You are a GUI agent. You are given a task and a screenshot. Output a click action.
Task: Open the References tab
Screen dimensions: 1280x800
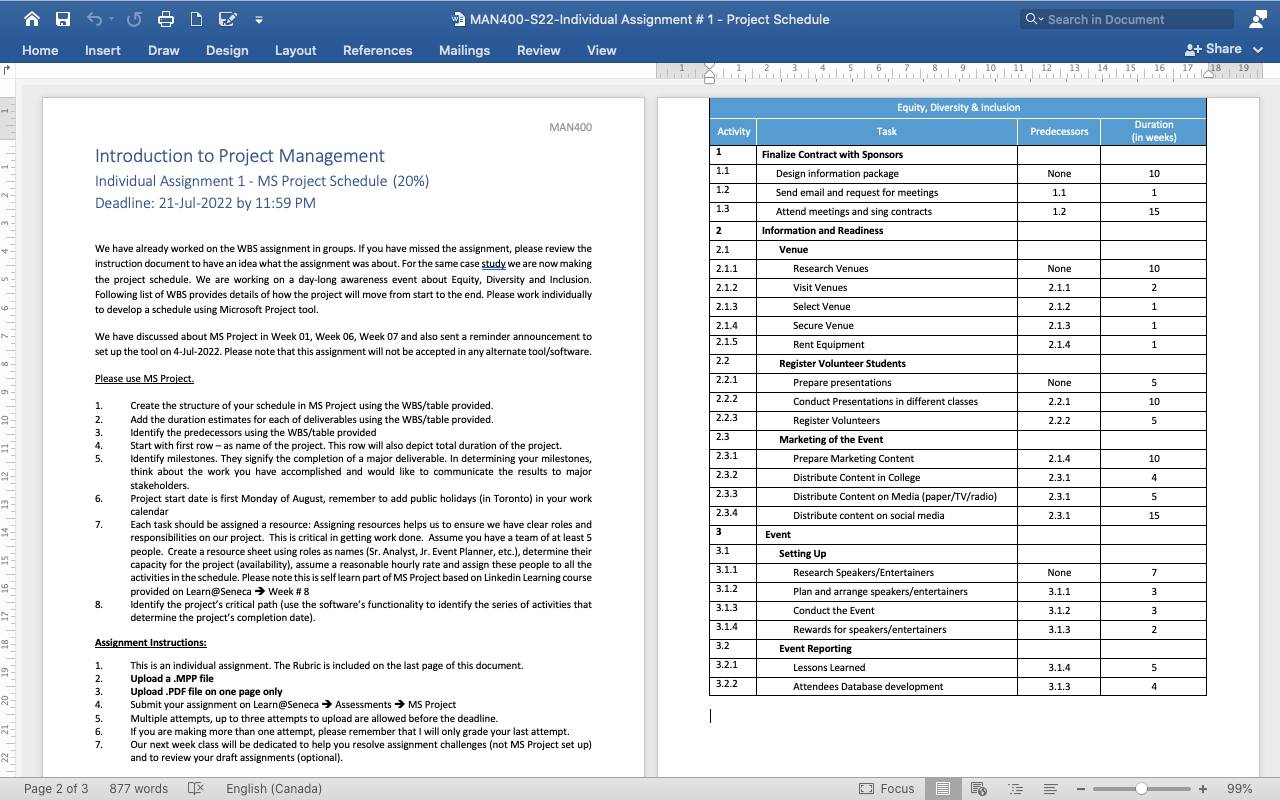378,50
